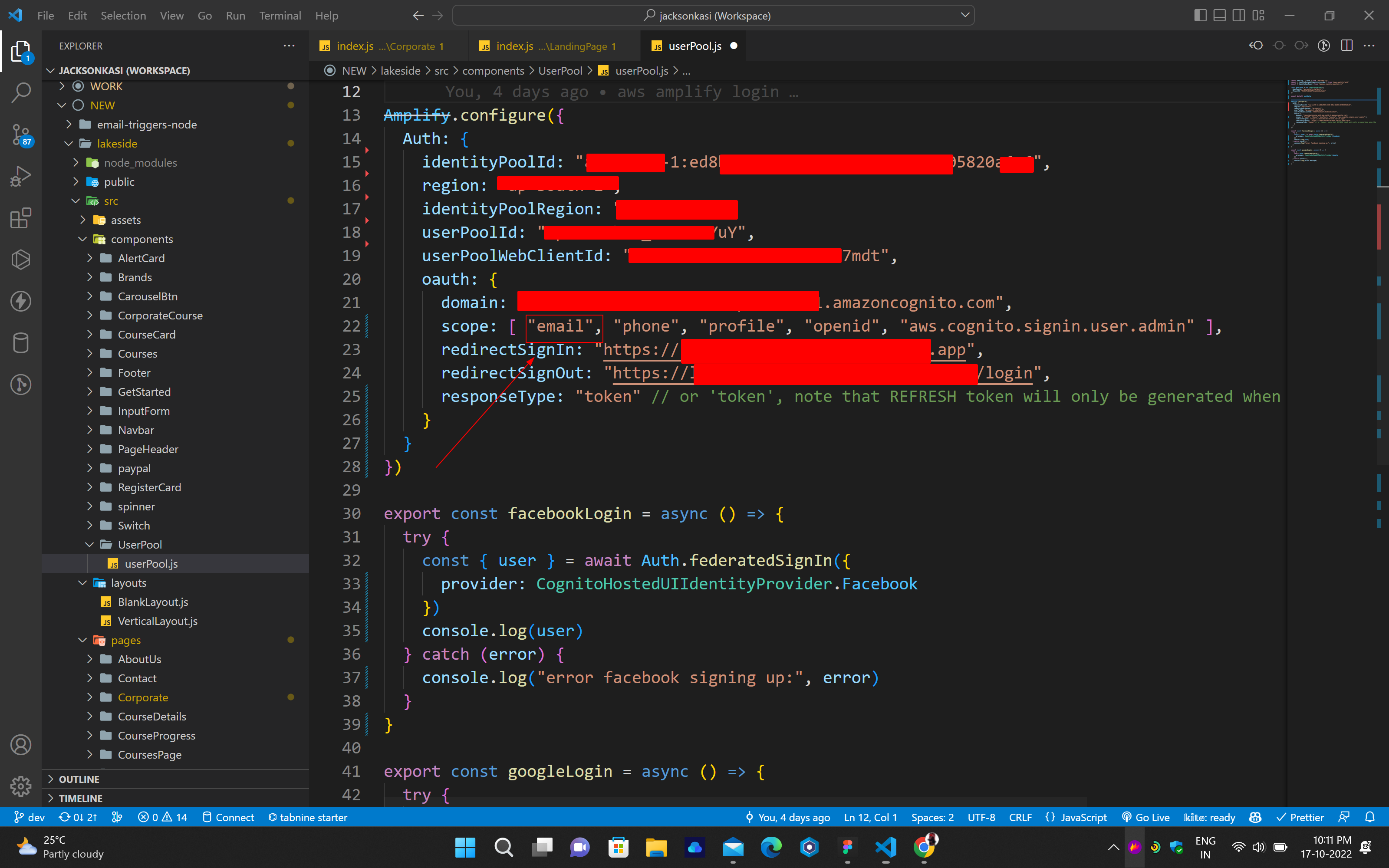Click the Split Editor Right icon
The image size is (1389, 868).
(1346, 46)
